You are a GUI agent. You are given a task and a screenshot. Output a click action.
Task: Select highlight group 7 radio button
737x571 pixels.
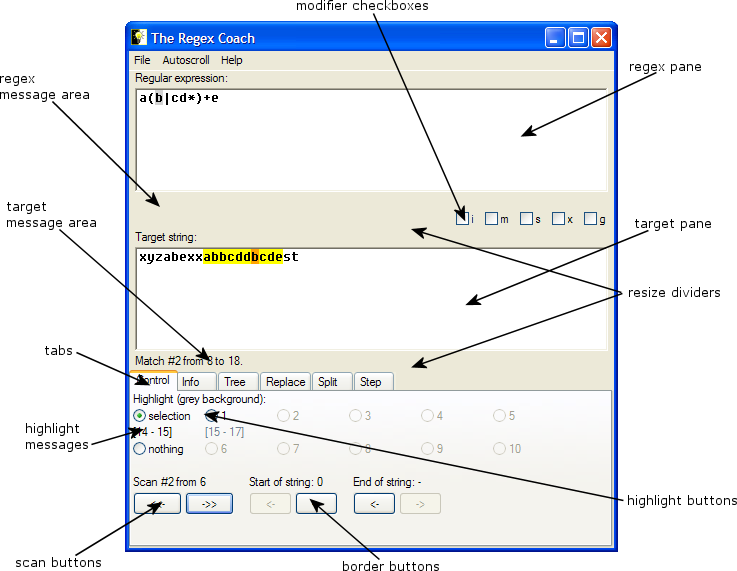pyautogui.click(x=283, y=448)
